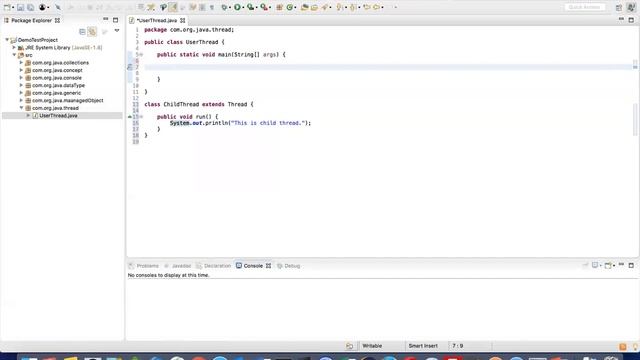The image size is (640, 360).
Task: Click the New Java Package icon
Action: pyautogui.click(x=280, y=7)
